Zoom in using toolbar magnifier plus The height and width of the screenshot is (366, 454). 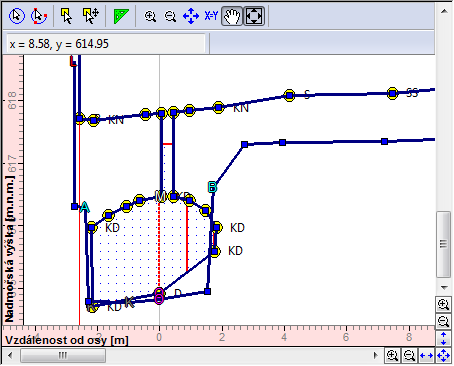(x=150, y=16)
